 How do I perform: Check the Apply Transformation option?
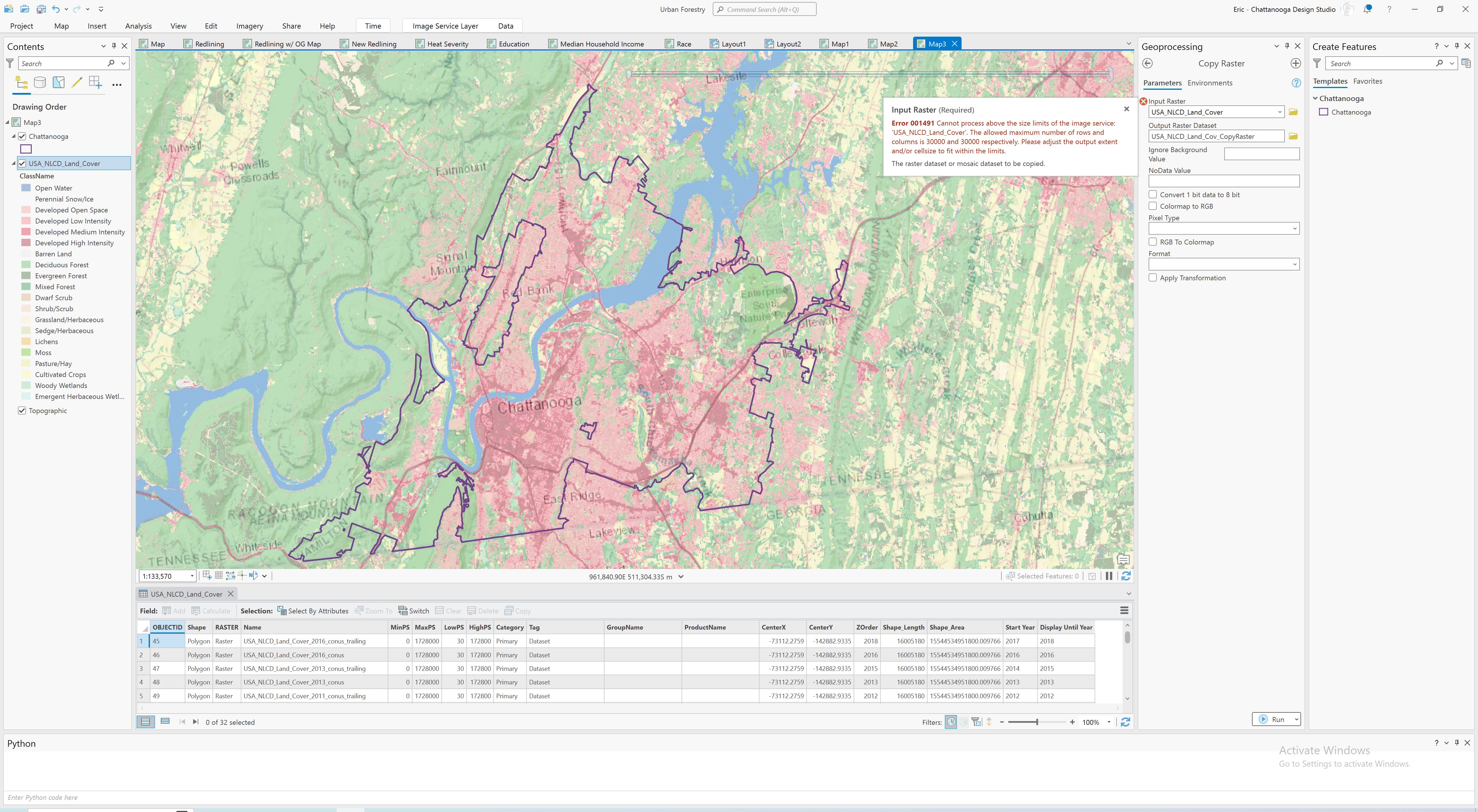pyautogui.click(x=1153, y=278)
